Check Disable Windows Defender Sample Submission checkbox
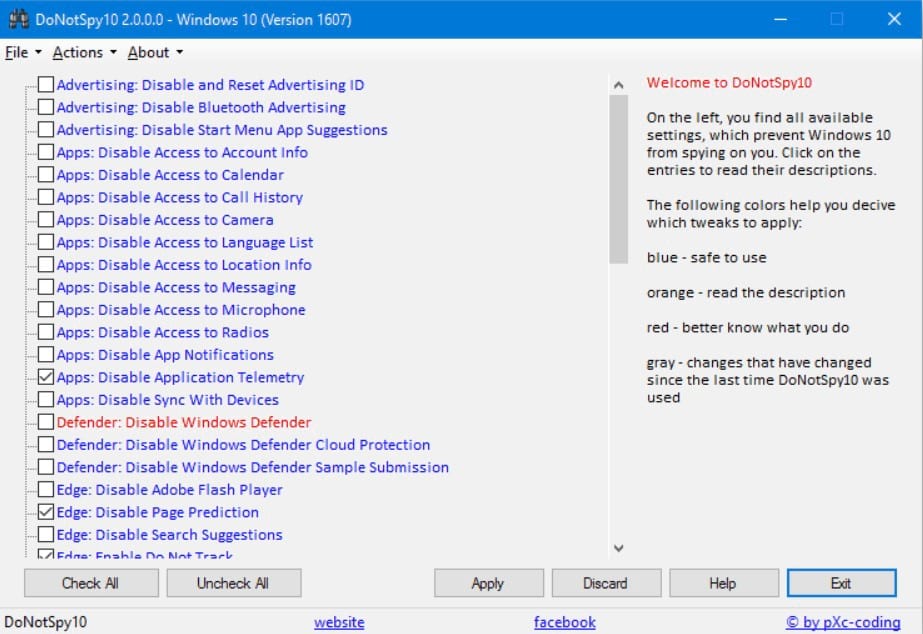 (46, 467)
